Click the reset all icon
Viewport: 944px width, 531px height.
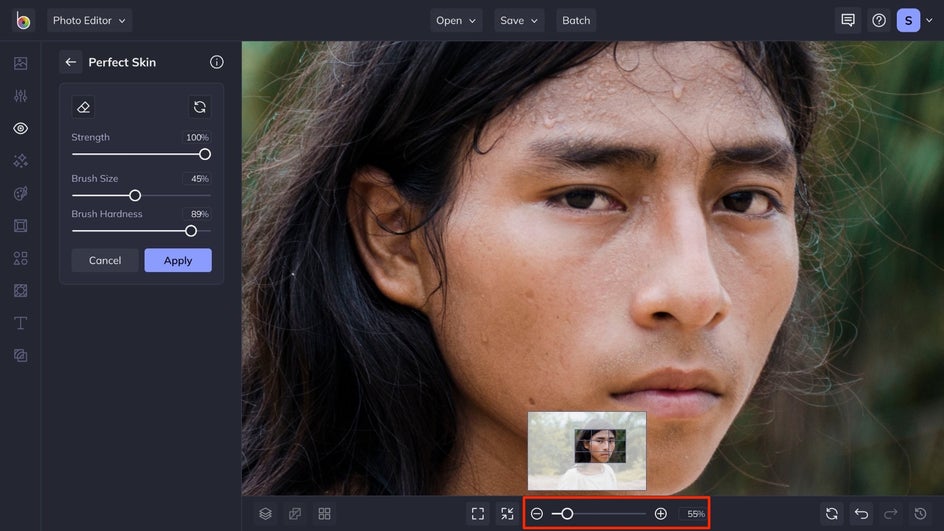click(x=832, y=514)
